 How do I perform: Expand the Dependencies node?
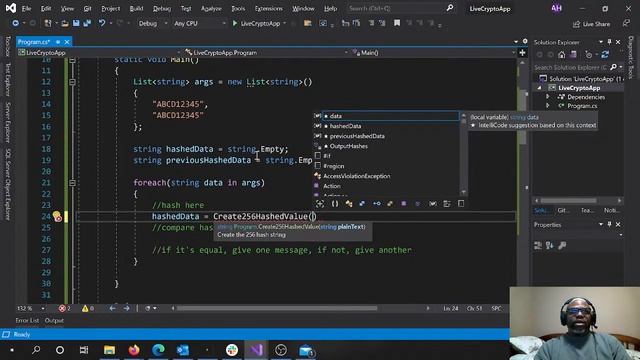(548, 97)
